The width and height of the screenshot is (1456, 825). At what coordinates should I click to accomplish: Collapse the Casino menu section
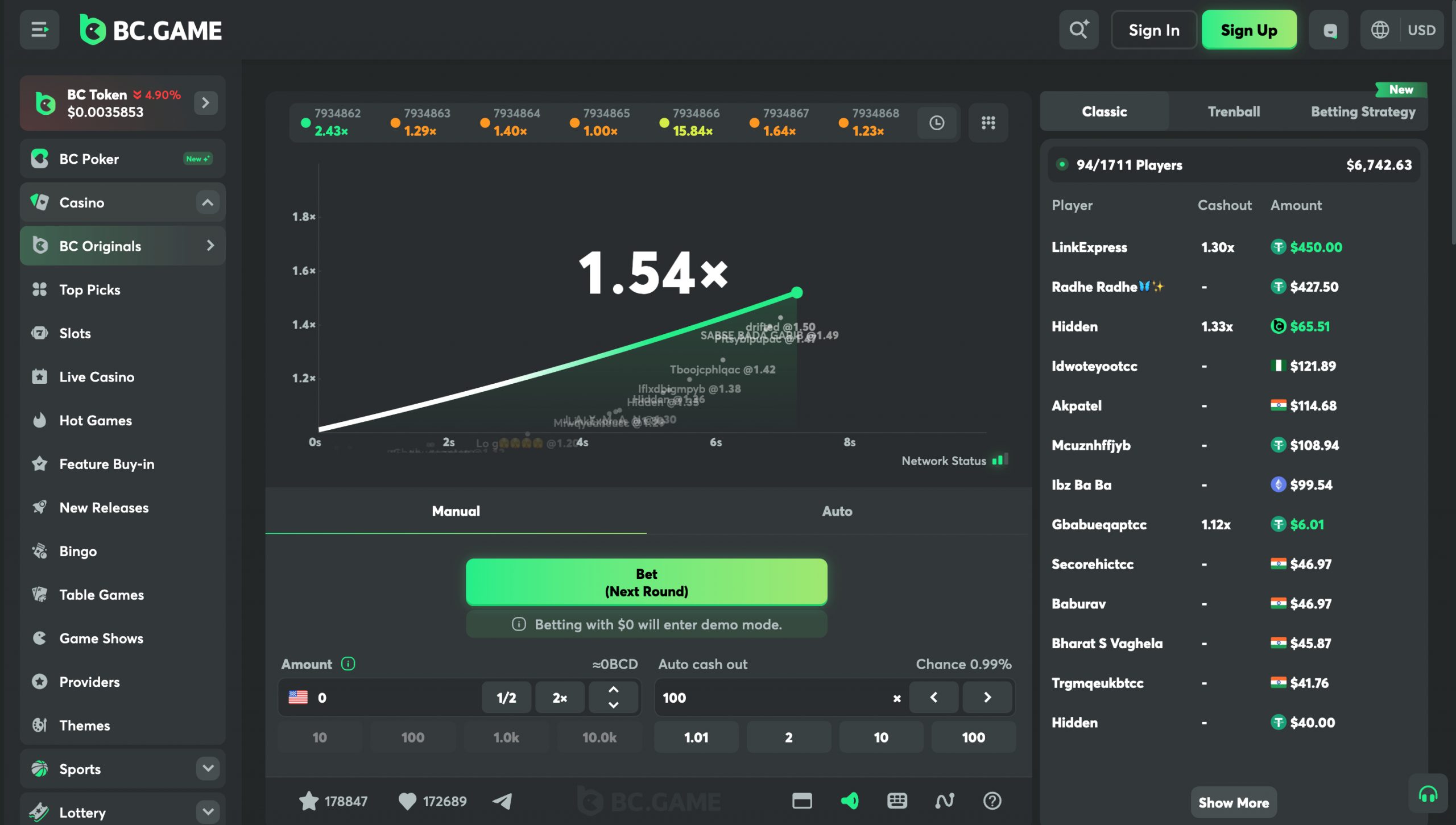tap(208, 202)
